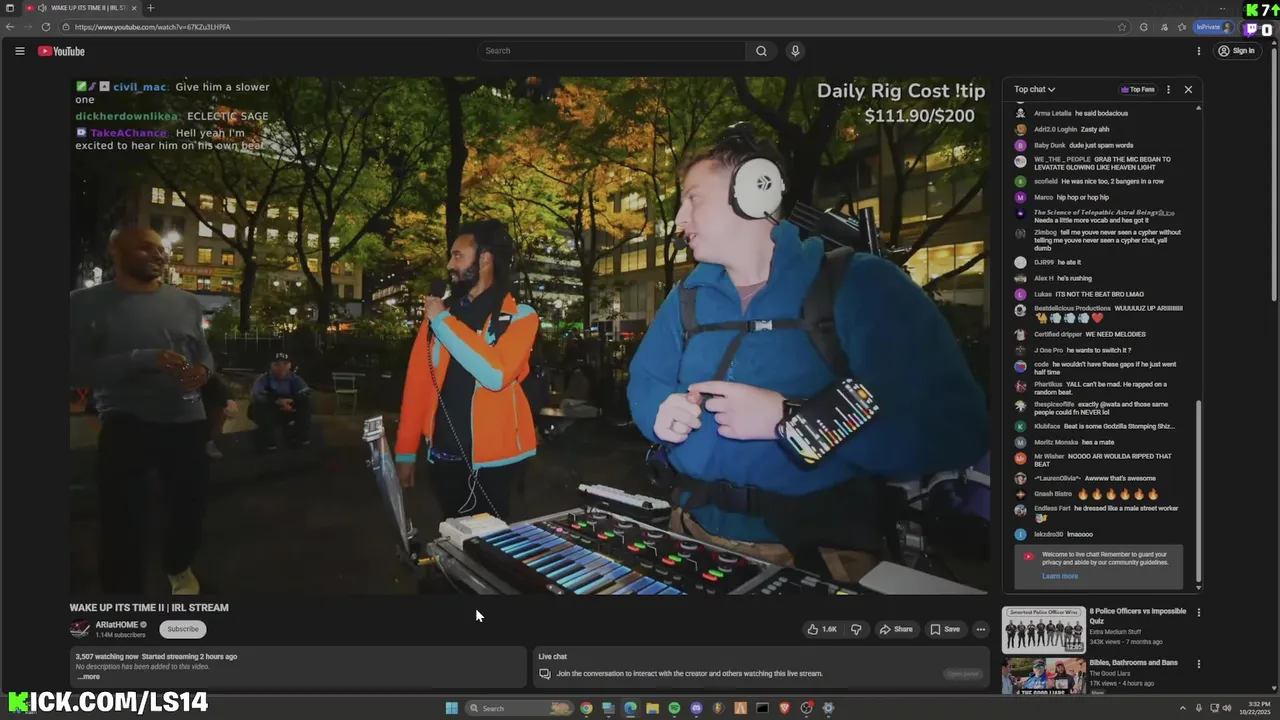Open the Top Fans leaderboard
This screenshot has height=720, width=1280.
click(x=1138, y=89)
